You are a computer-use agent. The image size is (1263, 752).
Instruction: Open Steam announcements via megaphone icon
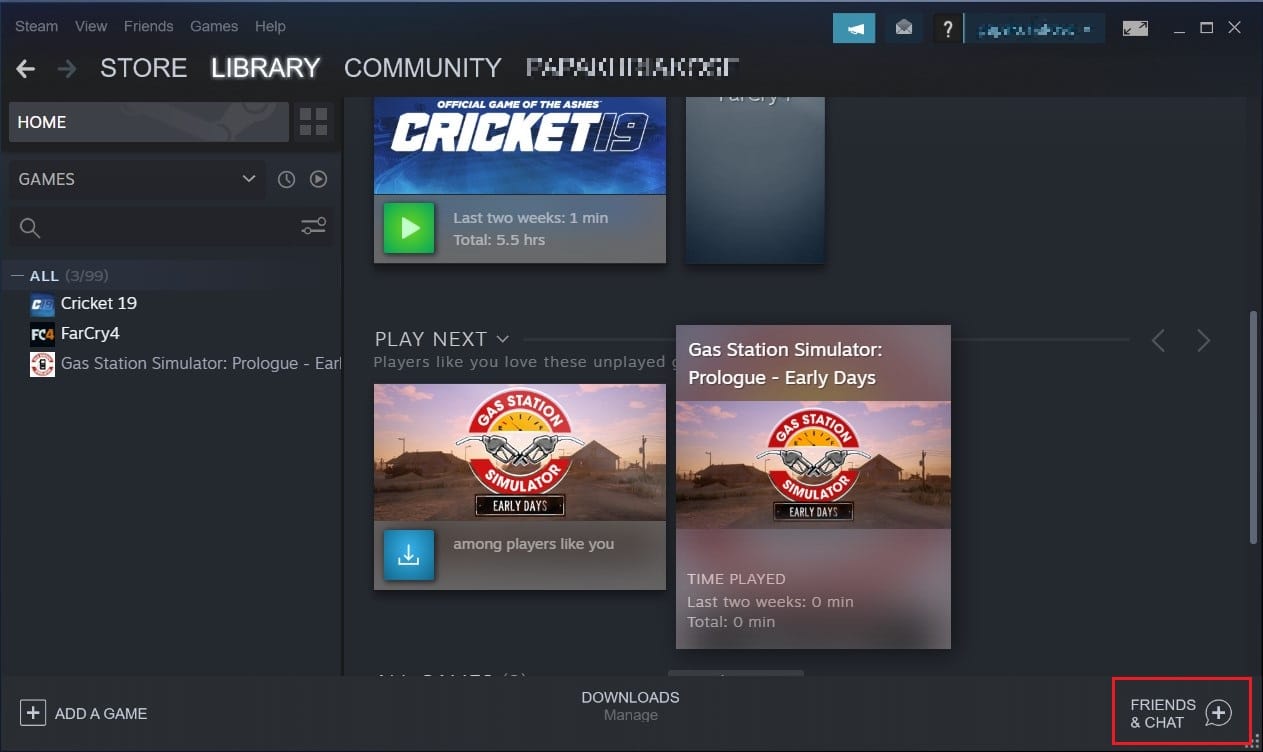(x=853, y=27)
